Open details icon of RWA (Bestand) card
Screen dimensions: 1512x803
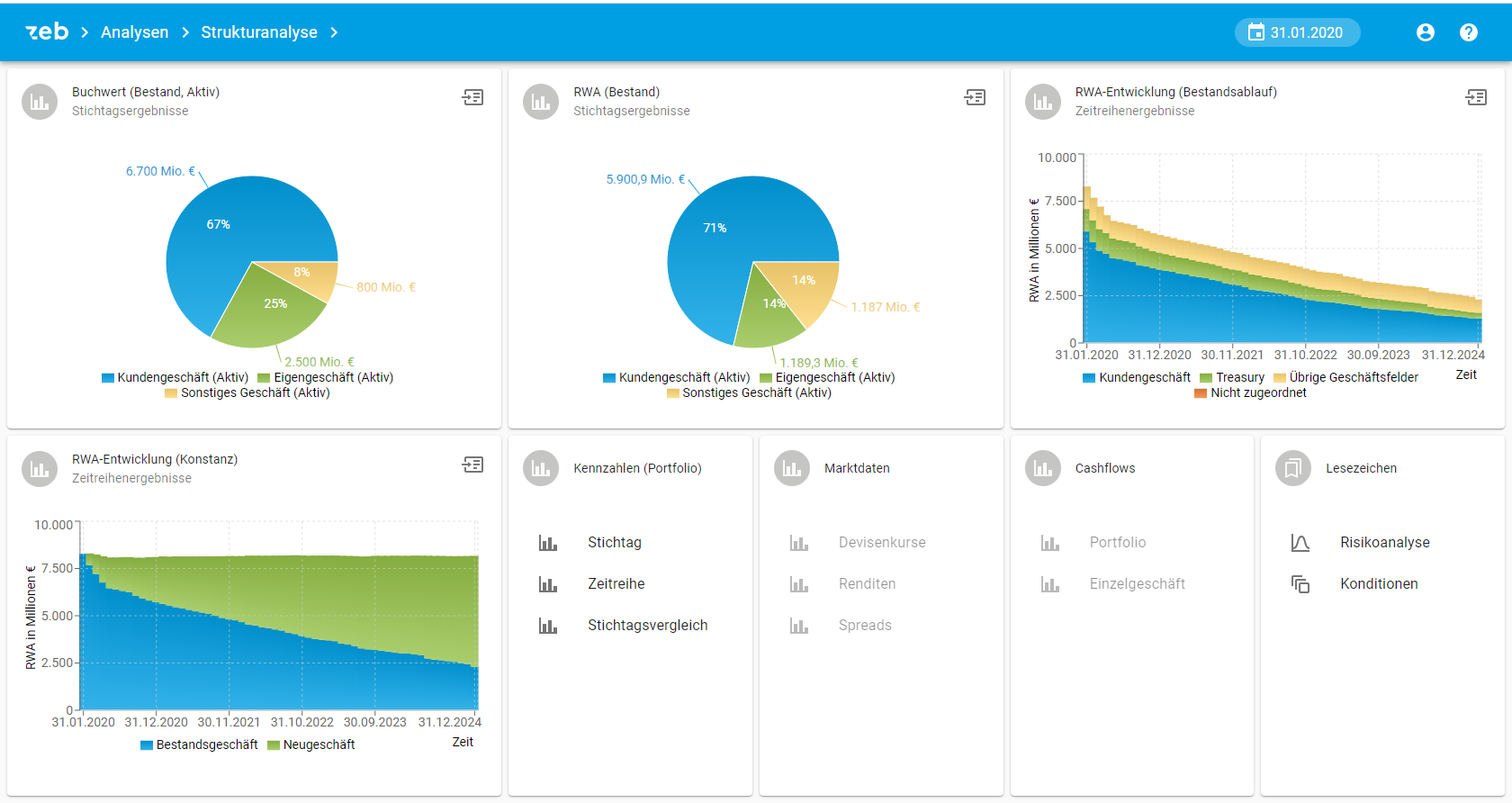(x=975, y=97)
